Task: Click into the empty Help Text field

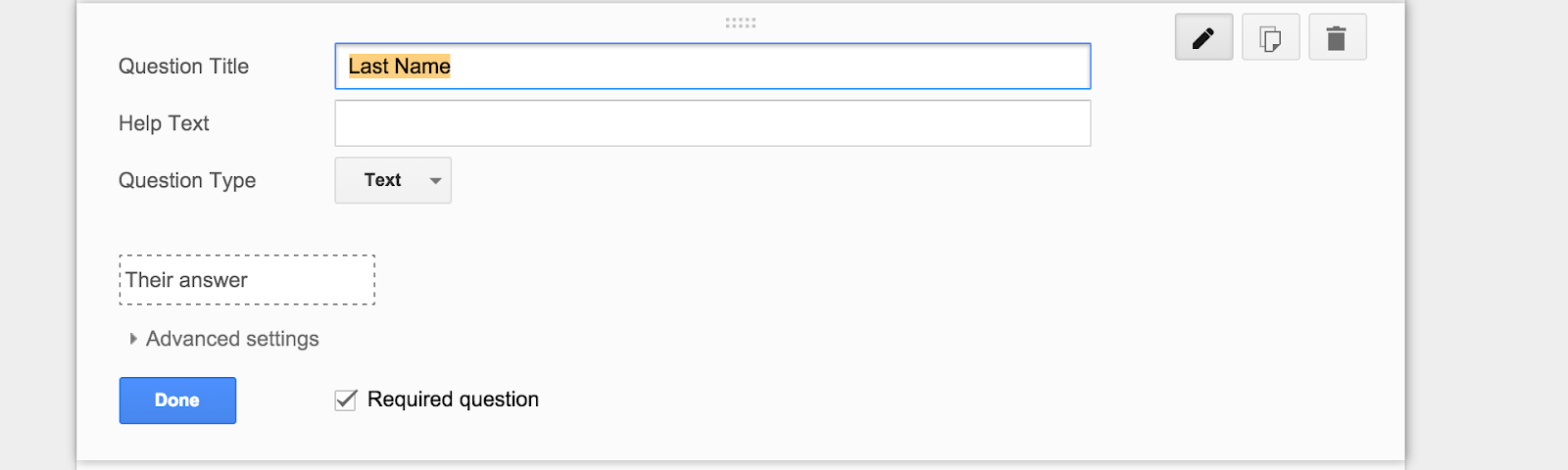Action: pos(712,123)
